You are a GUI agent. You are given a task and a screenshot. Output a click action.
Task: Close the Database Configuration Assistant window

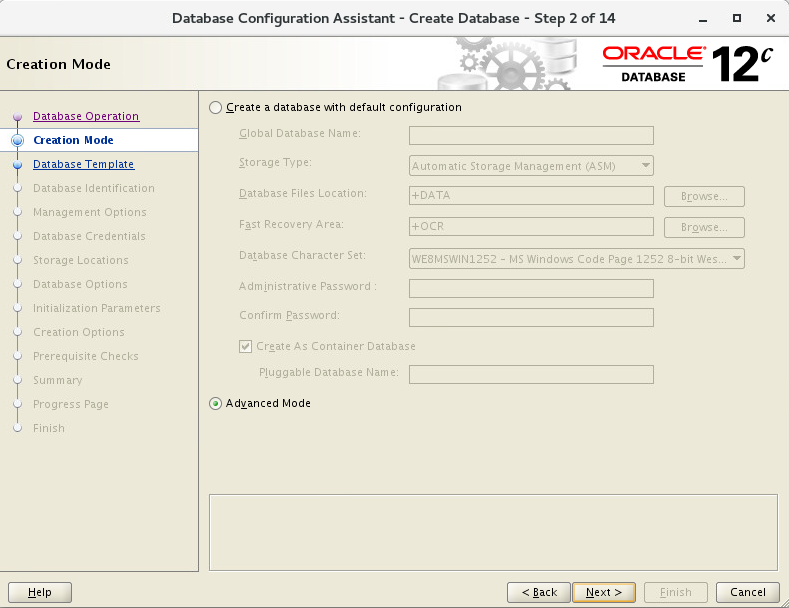click(x=770, y=18)
